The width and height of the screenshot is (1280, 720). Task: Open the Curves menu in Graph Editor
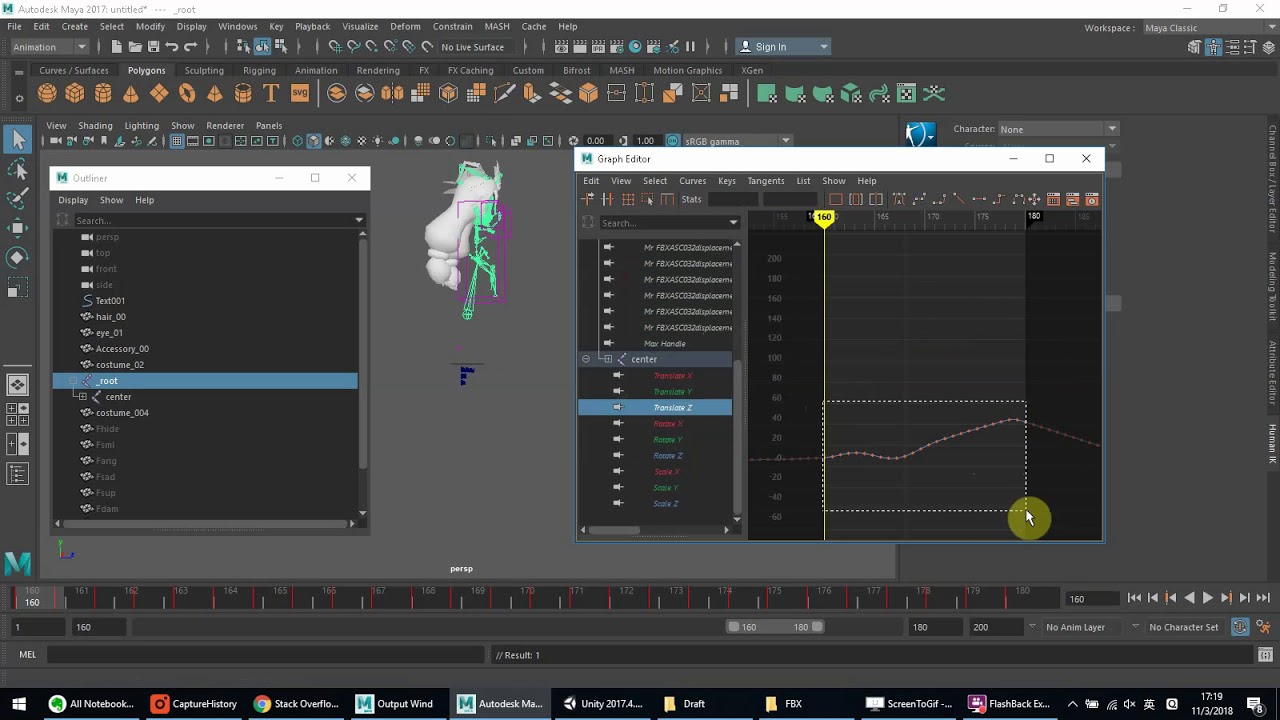[x=692, y=181]
